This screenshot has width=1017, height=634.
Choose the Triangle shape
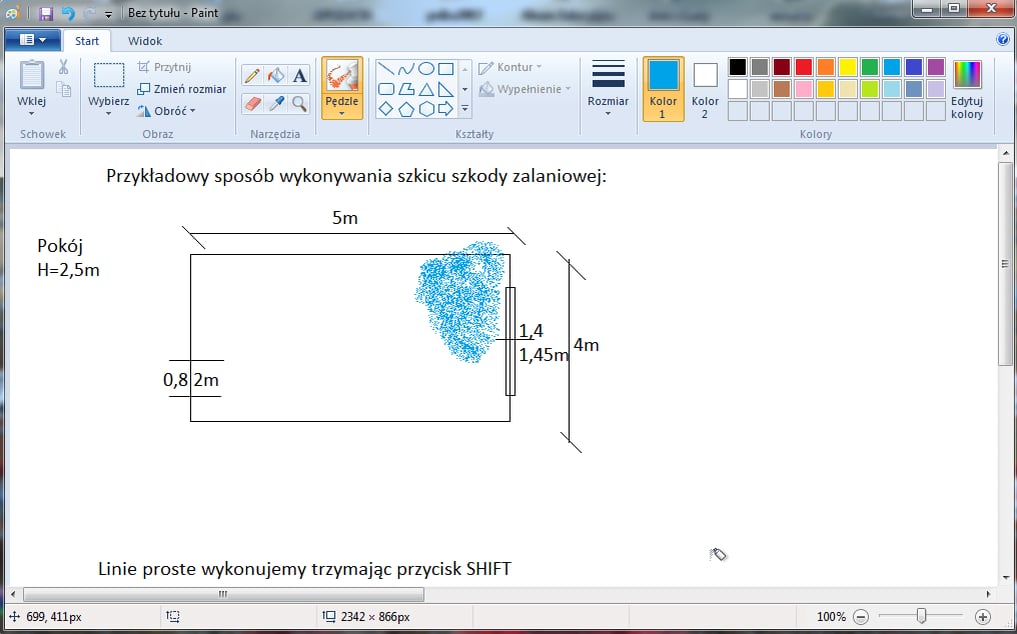coord(425,88)
